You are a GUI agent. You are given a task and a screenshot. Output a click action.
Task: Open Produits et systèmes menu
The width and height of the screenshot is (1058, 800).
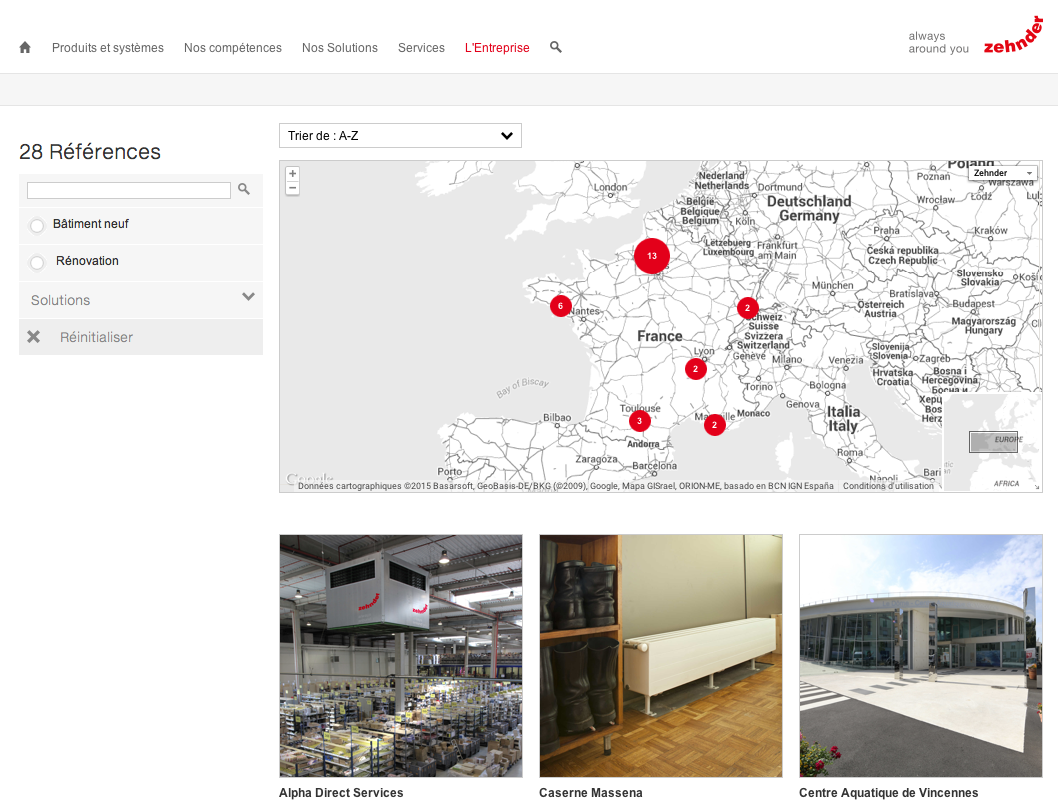108,48
